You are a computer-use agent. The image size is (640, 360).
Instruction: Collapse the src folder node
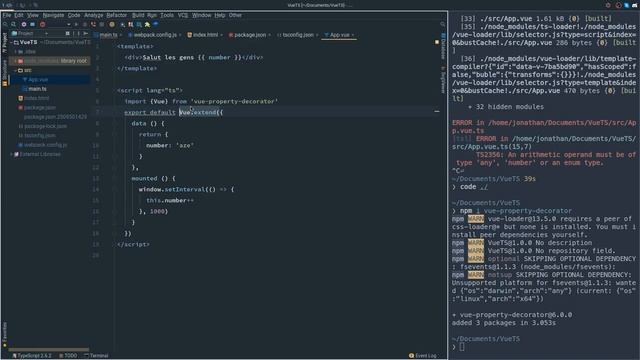click(x=16, y=71)
